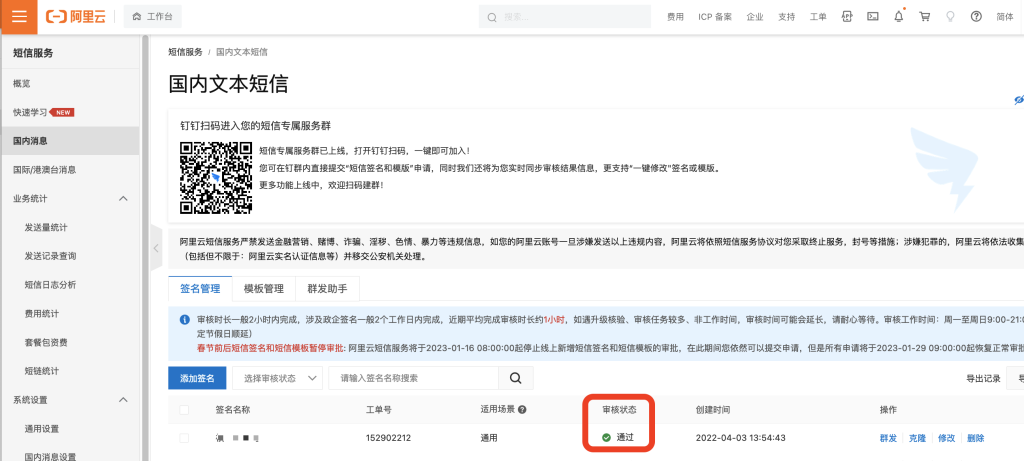Image resolution: width=1024 pixels, height=461 pixels.
Task: Click the 修改 link for the signature
Action: click(946, 438)
